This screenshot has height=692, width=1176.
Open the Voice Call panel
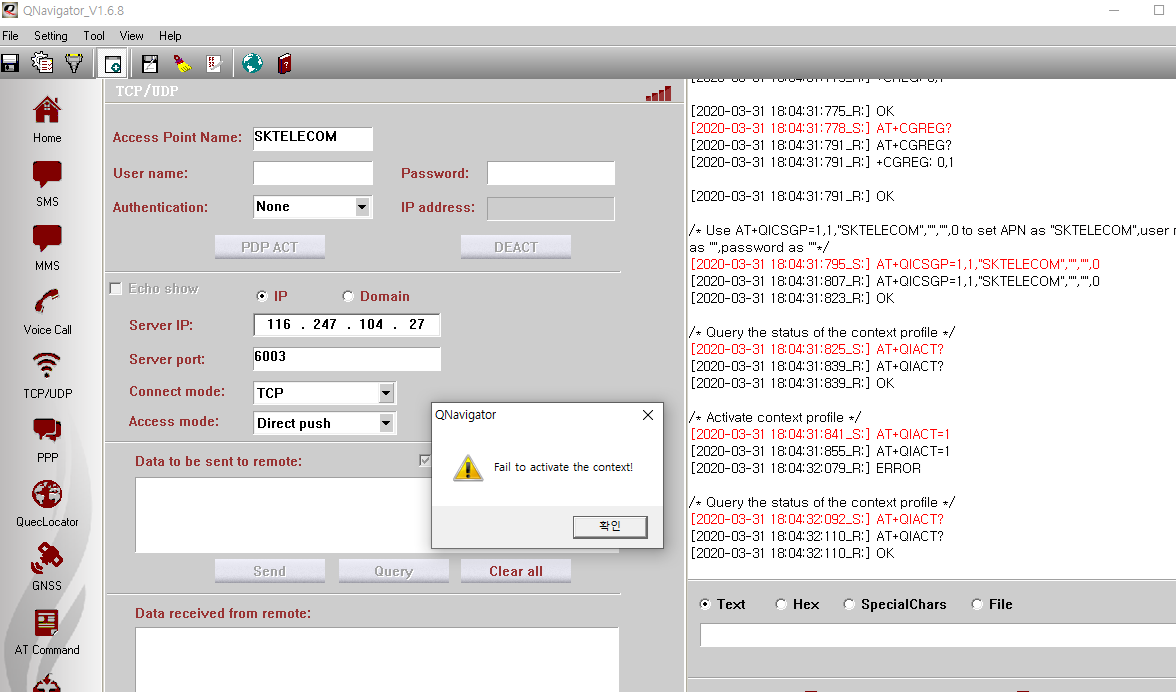46,309
